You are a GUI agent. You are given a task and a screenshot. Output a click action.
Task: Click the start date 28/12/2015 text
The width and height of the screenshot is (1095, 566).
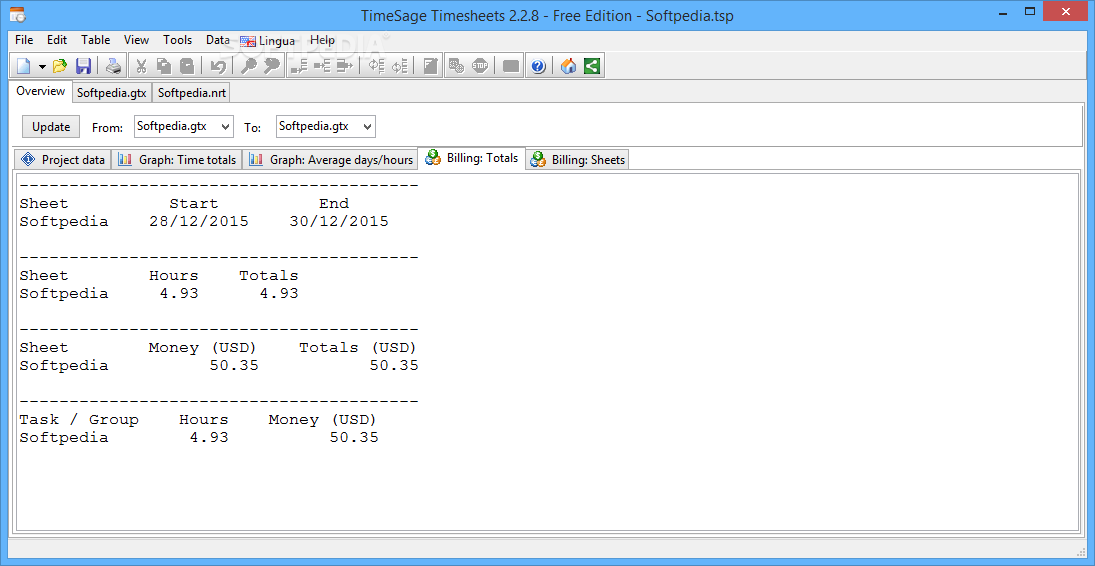199,222
